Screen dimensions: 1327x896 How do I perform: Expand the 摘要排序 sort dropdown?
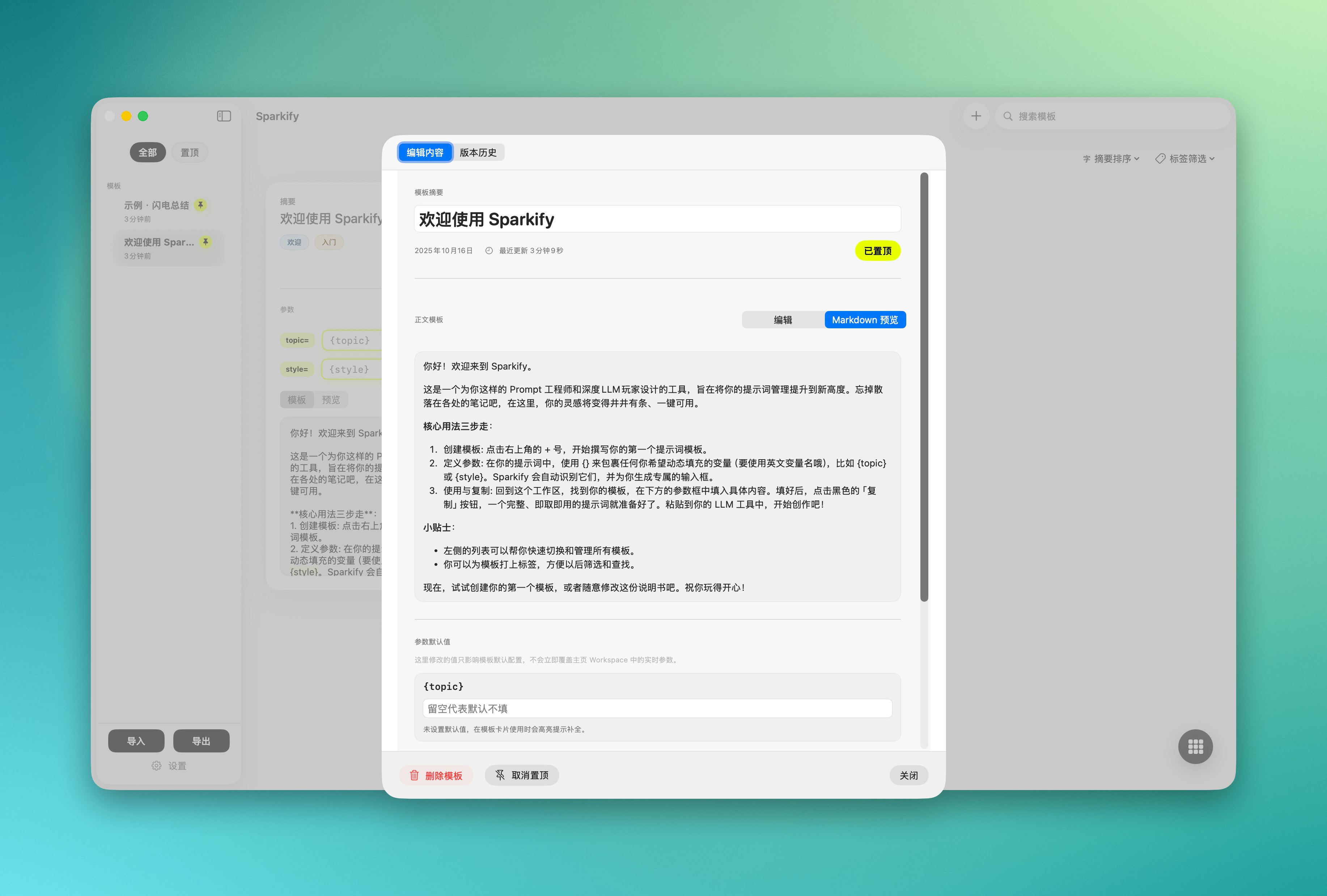tap(1111, 159)
